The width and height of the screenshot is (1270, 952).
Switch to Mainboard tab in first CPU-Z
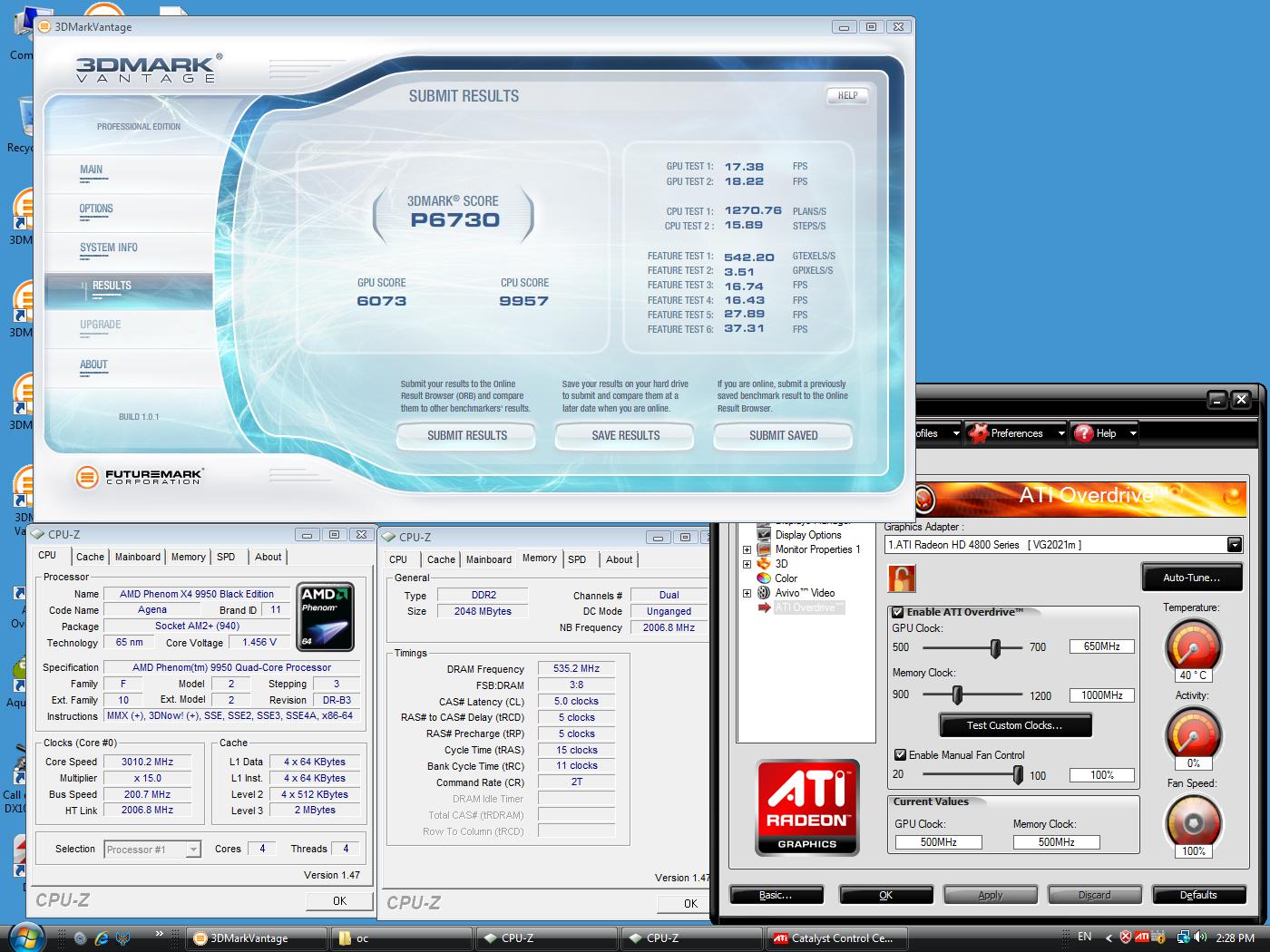138,557
